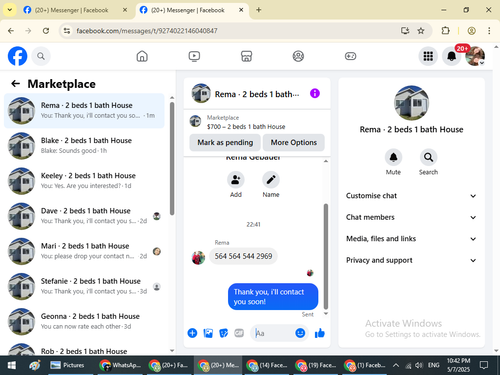Edit chat name with the pencil icon
Screen dimensions: 500x375
(x=271, y=180)
